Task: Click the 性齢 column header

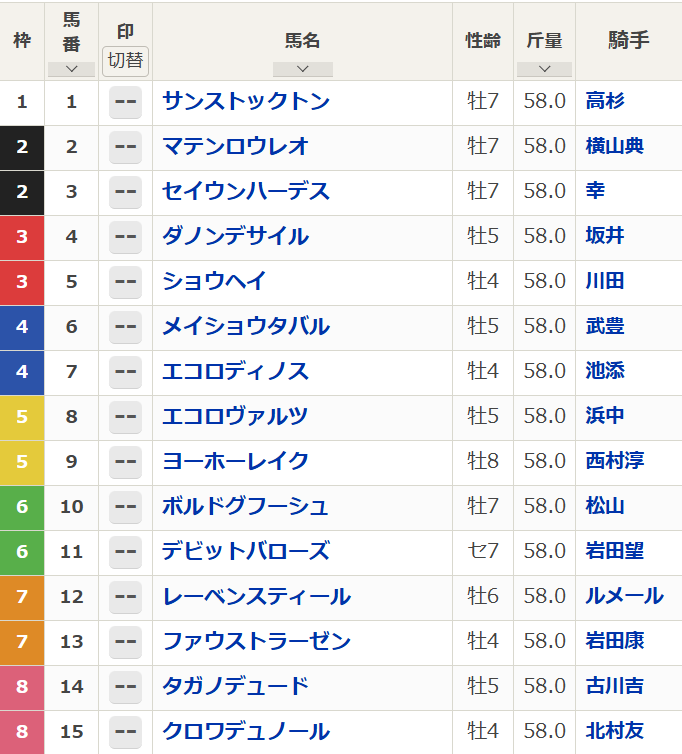Action: click(483, 41)
